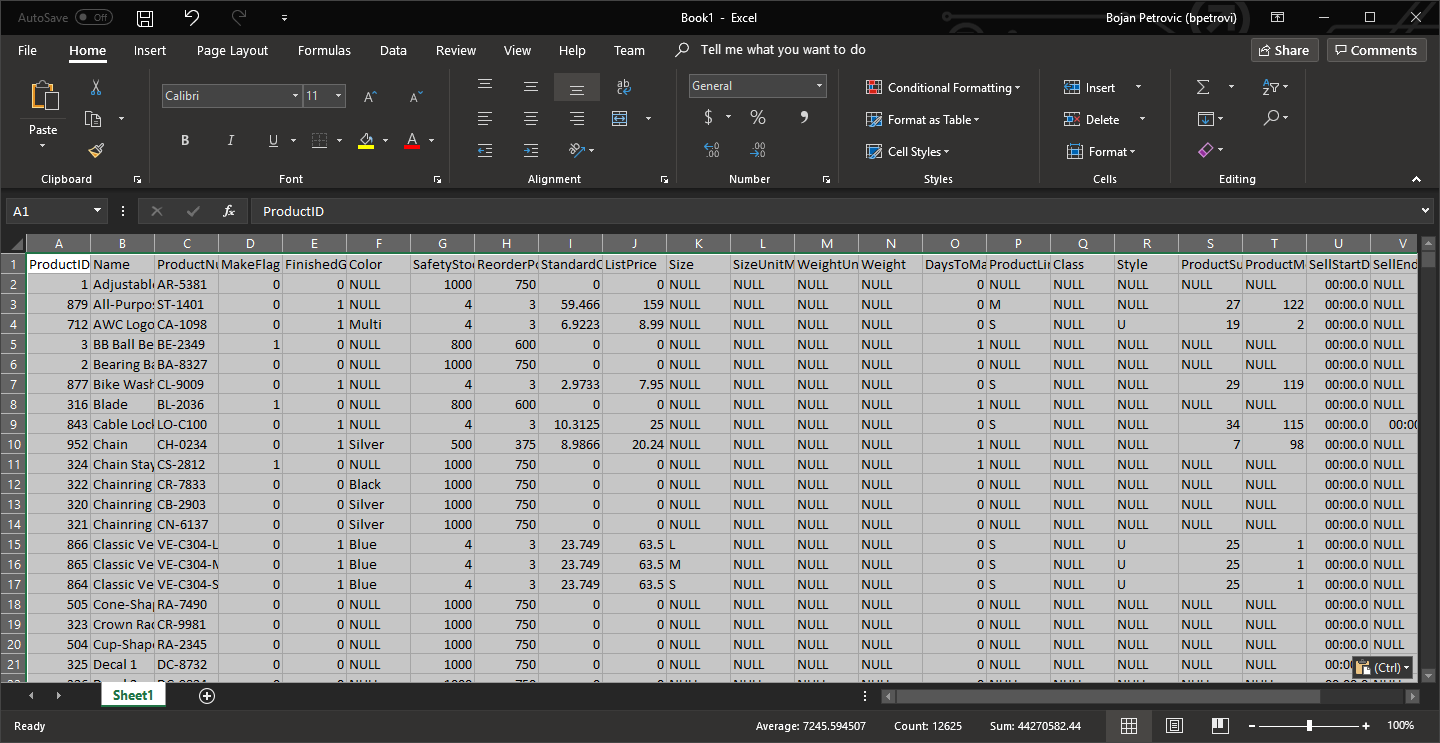The width and height of the screenshot is (1440, 743).
Task: Click the Share button
Action: pos(1284,50)
